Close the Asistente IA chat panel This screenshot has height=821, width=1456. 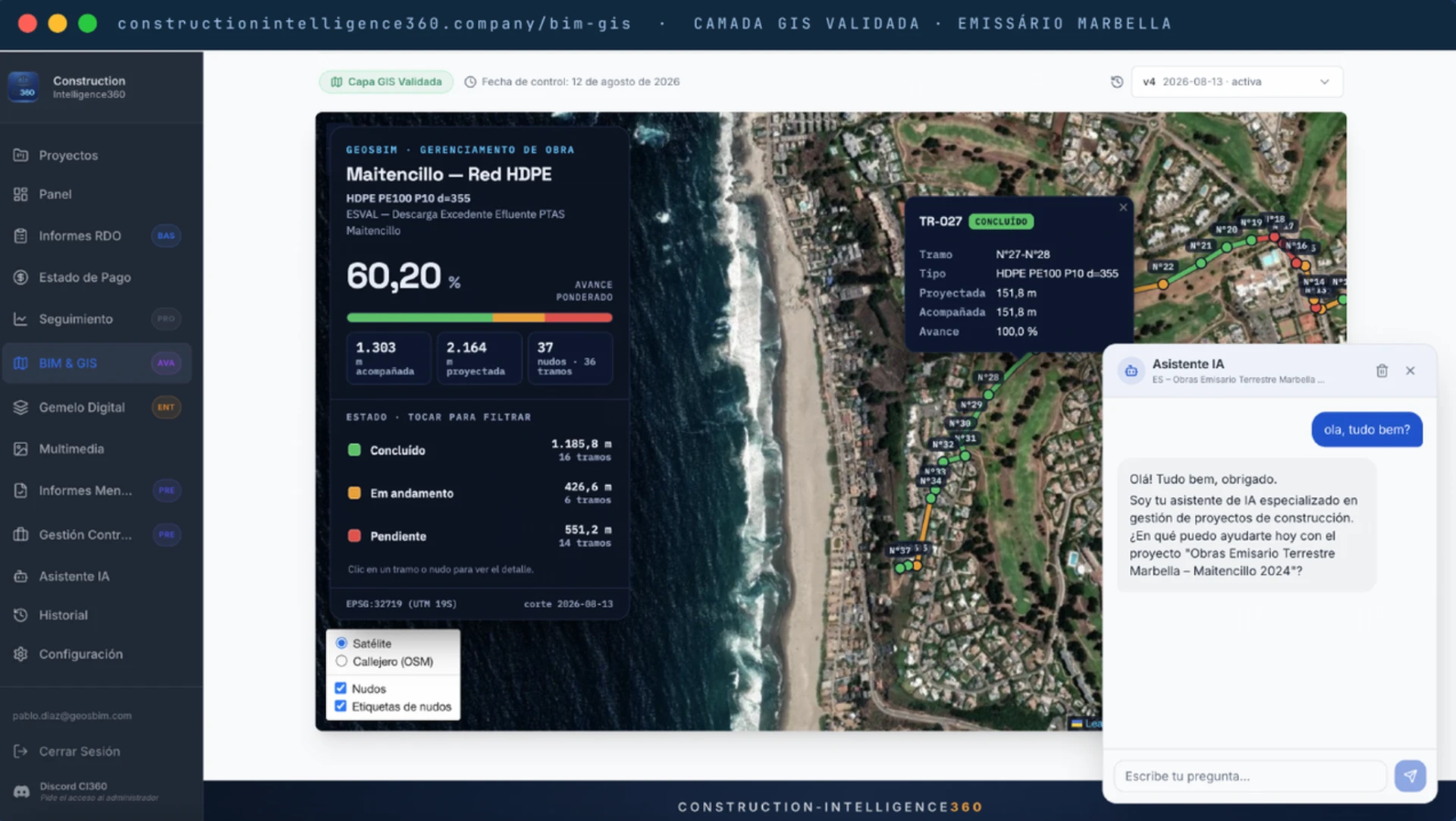click(1410, 371)
